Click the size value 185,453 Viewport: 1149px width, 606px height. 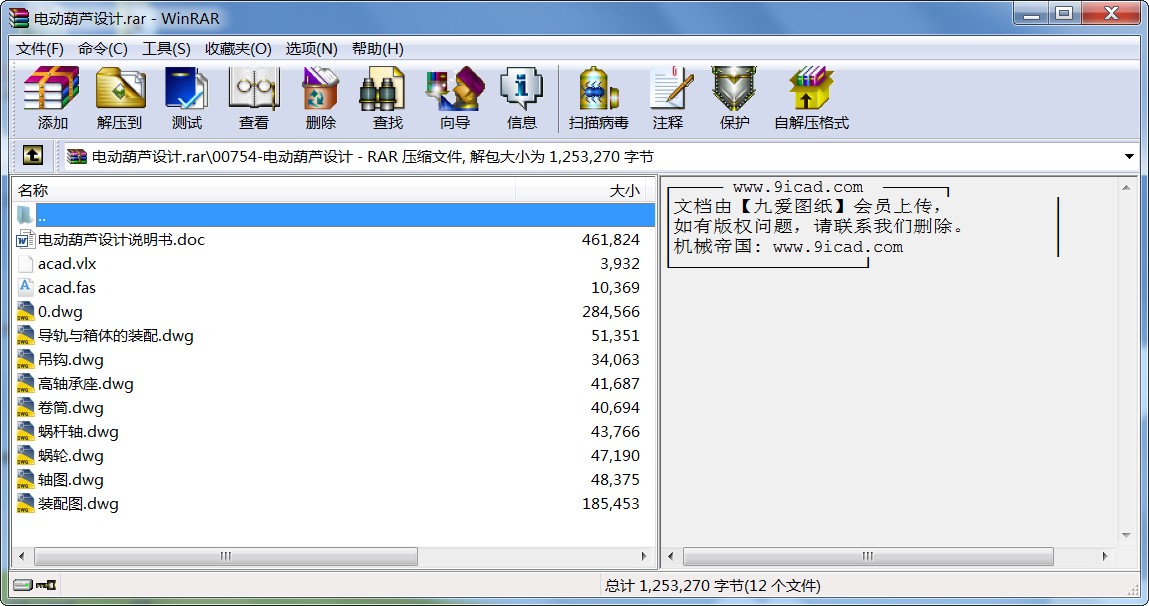[x=610, y=503]
